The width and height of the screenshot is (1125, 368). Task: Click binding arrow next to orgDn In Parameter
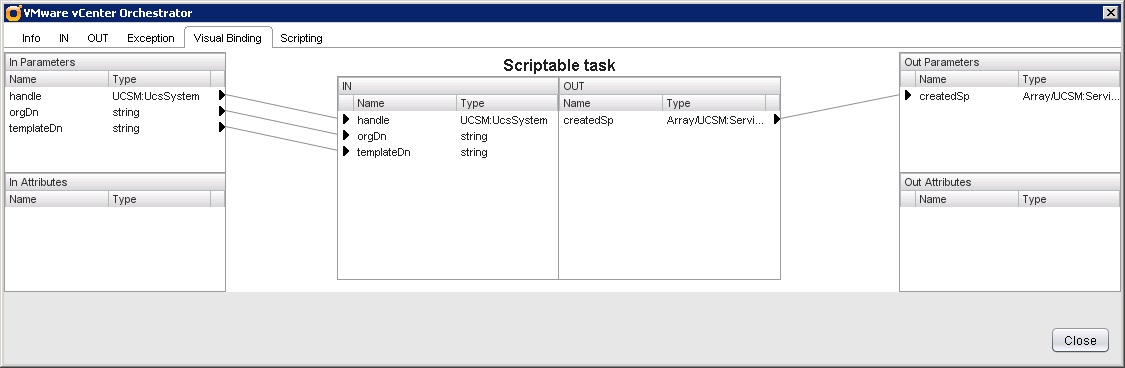coord(222,111)
